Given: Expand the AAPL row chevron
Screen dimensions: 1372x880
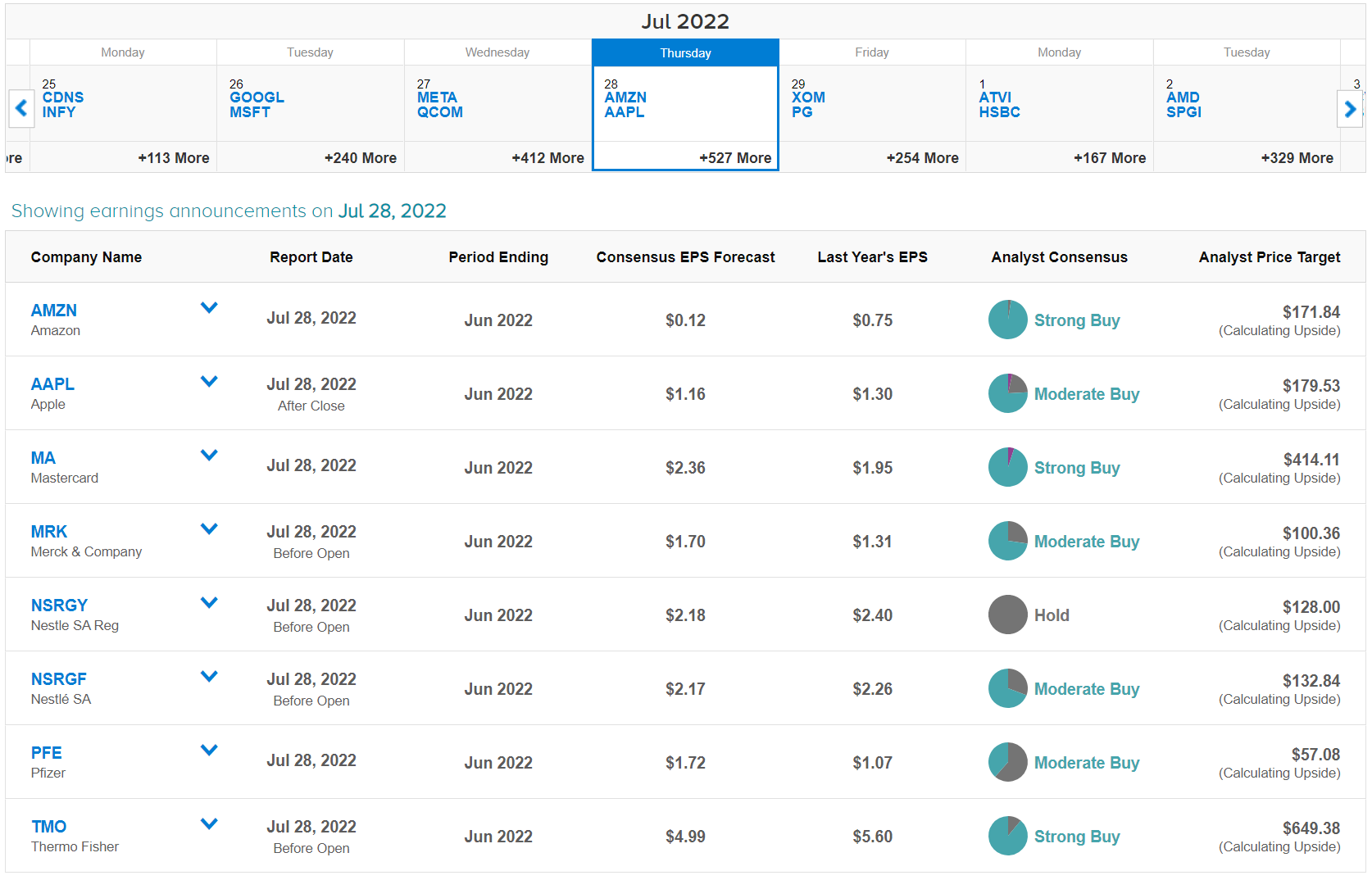Looking at the screenshot, I should click(209, 381).
